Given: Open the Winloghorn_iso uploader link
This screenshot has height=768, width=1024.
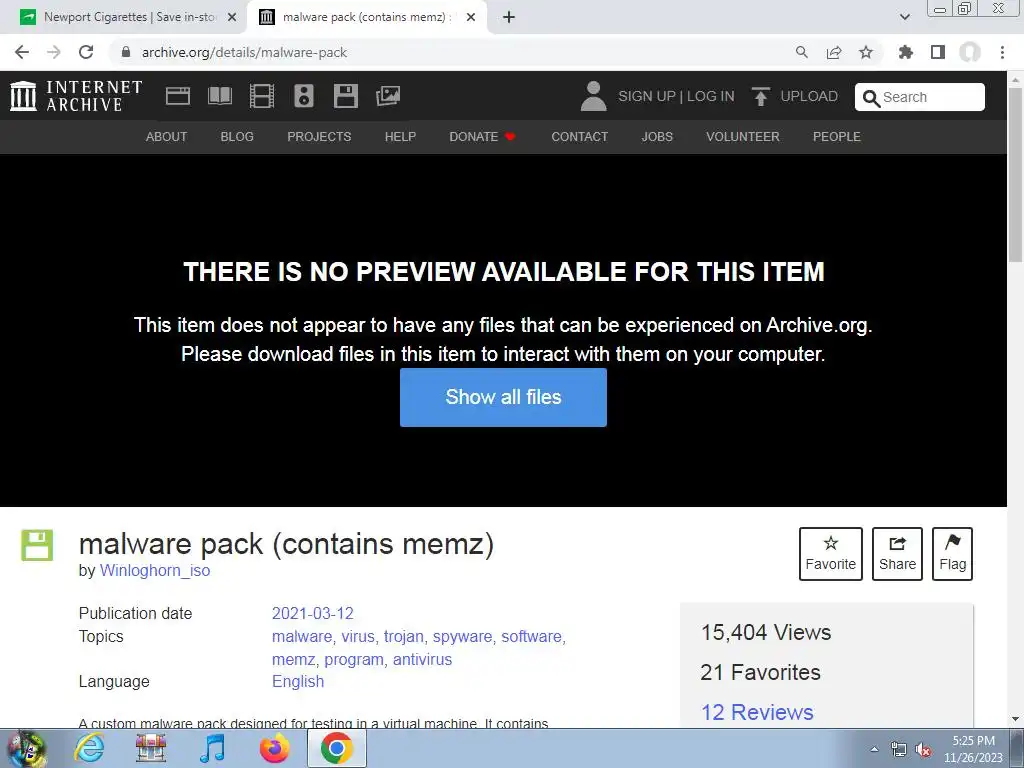Looking at the screenshot, I should 155,570.
